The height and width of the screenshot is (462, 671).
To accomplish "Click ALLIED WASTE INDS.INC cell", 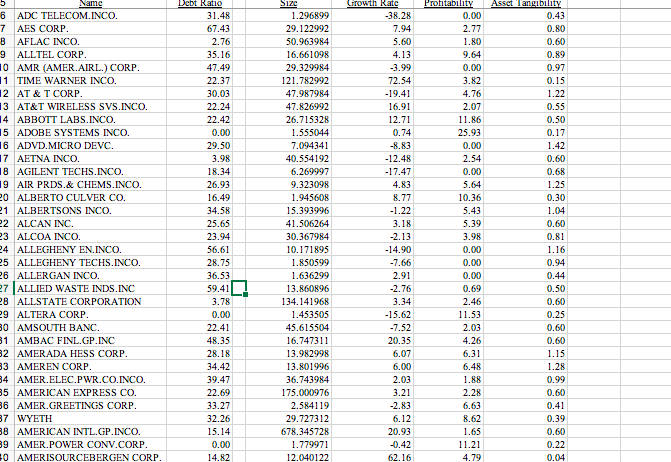I will coord(91,288).
